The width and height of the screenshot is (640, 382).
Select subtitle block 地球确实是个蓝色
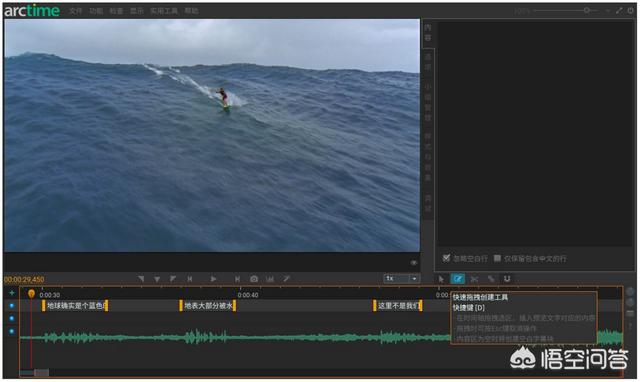pyautogui.click(x=75, y=306)
